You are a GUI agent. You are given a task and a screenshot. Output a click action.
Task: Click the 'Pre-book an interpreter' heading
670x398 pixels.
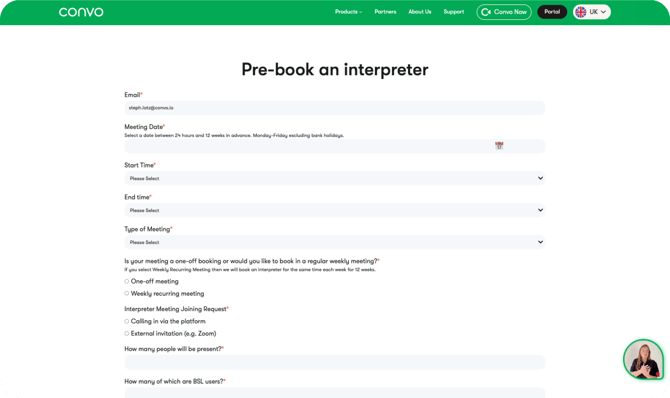click(335, 70)
